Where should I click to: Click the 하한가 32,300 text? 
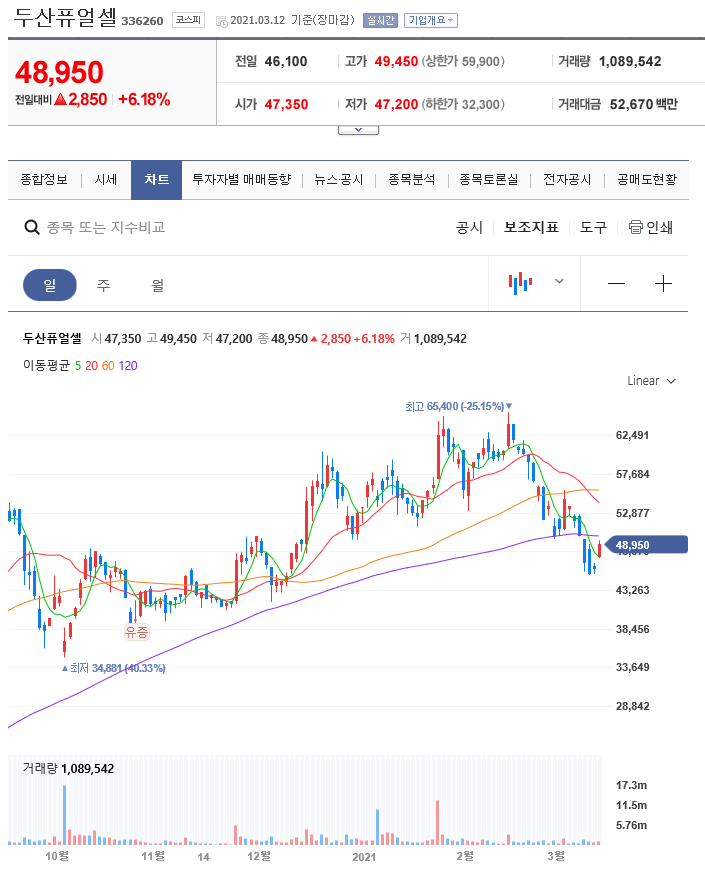(463, 104)
